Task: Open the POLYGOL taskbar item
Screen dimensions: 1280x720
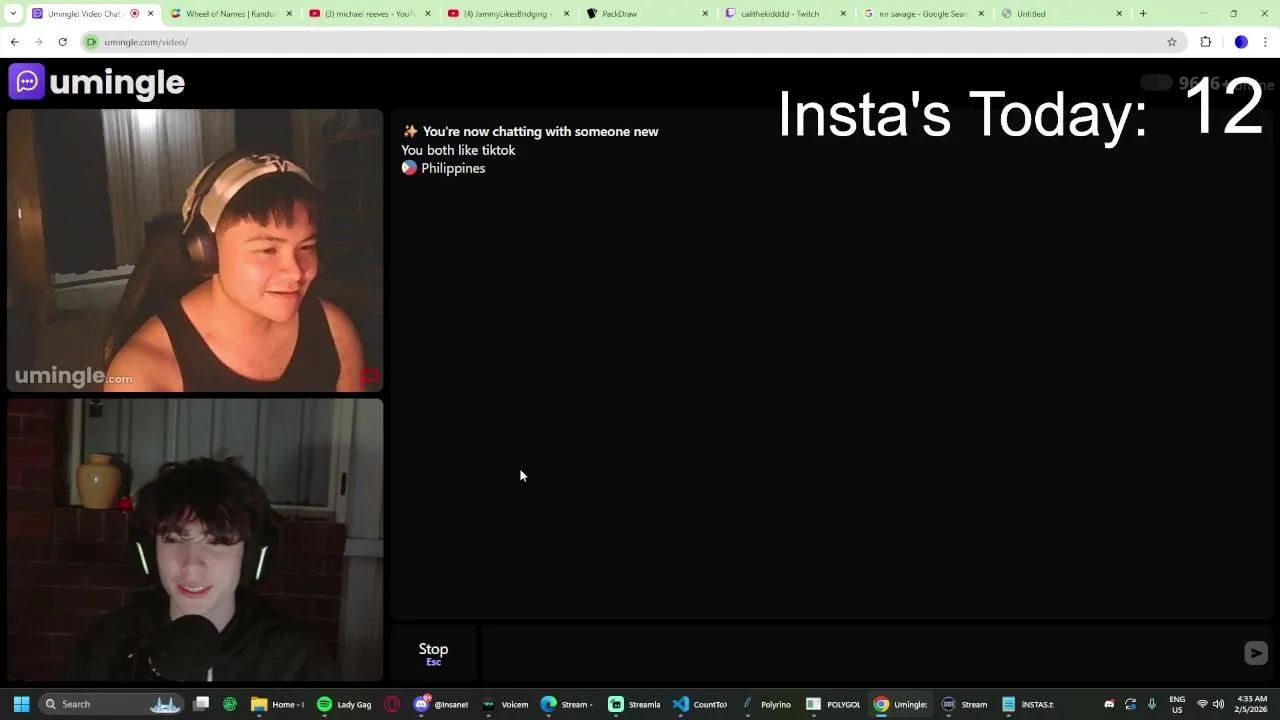Action: point(834,704)
